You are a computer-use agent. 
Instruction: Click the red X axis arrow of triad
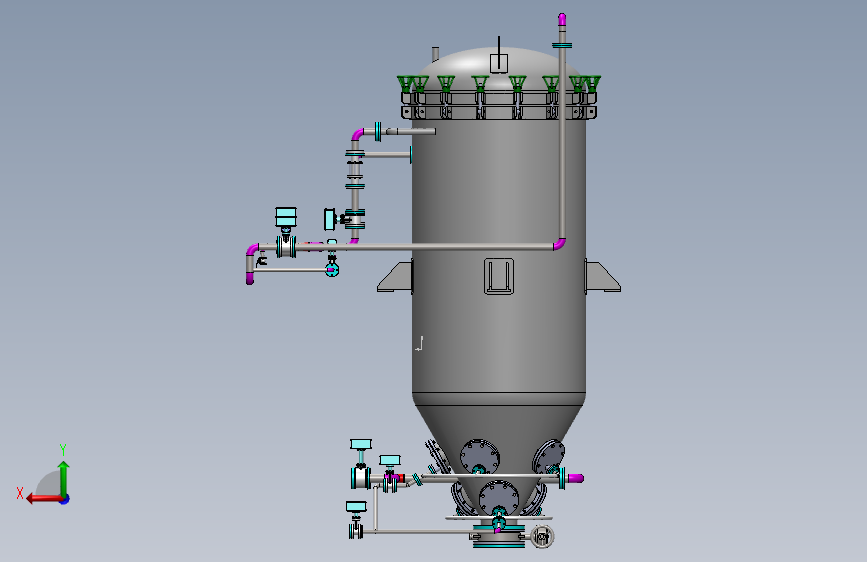pyautogui.click(x=43, y=499)
